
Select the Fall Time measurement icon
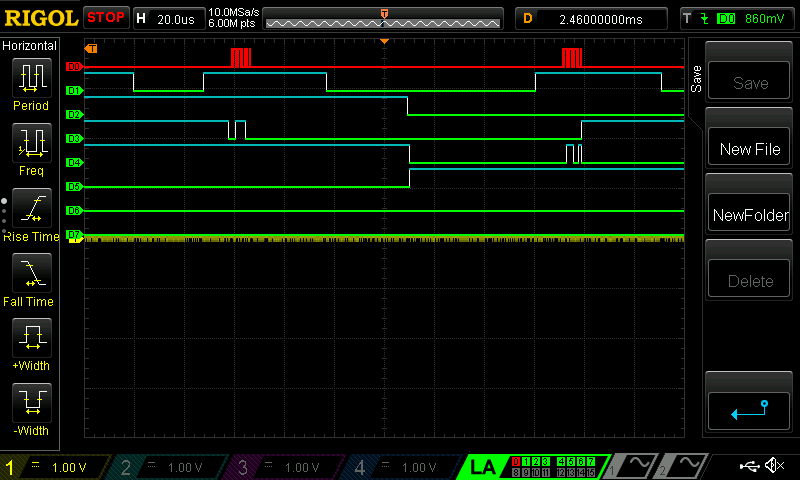(x=32, y=272)
